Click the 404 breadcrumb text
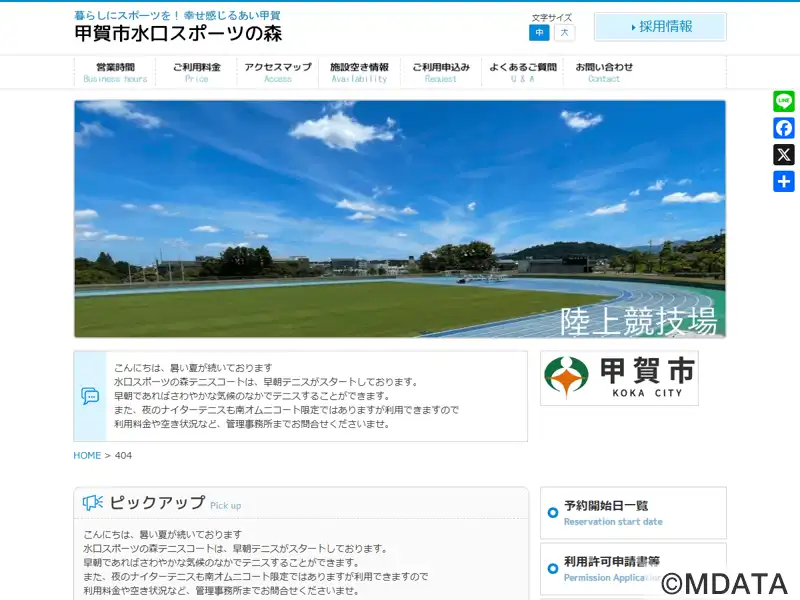The width and height of the screenshot is (800, 600). tap(123, 455)
